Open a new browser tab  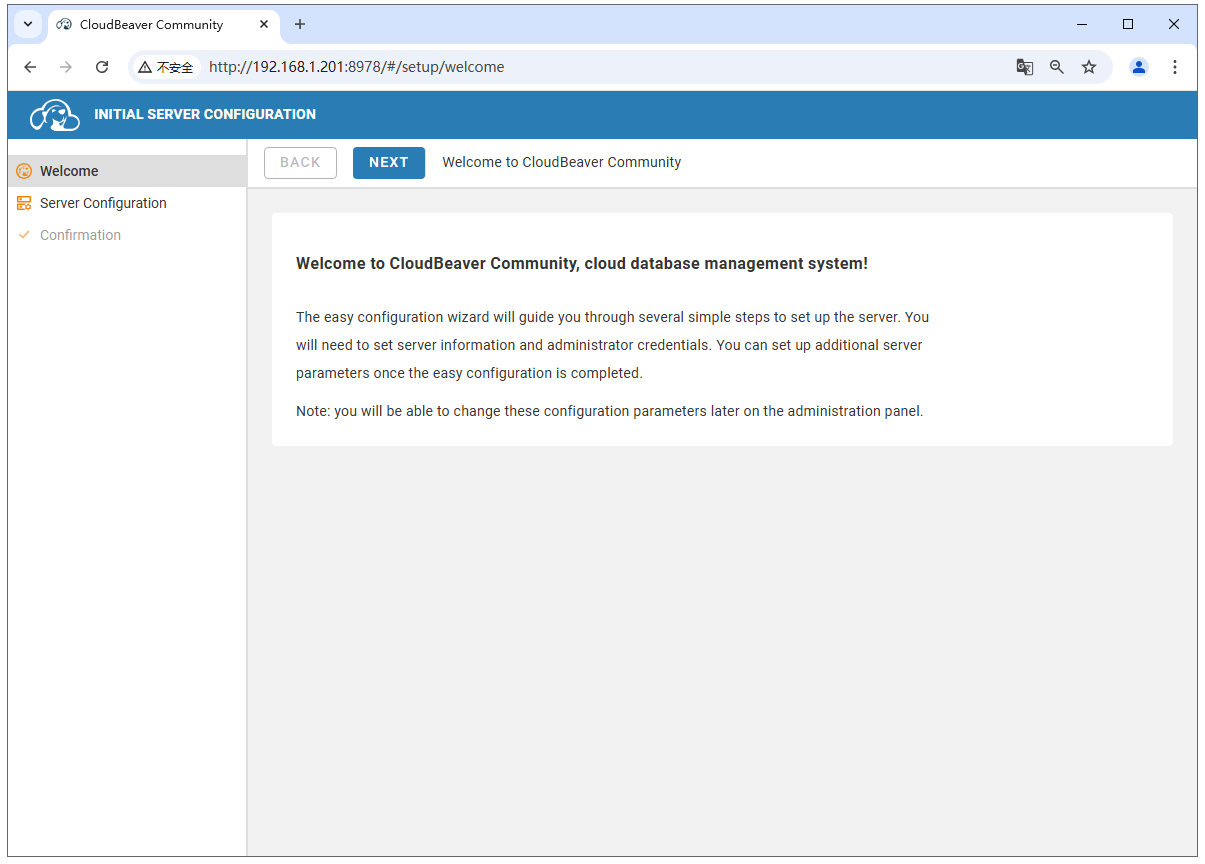(300, 24)
